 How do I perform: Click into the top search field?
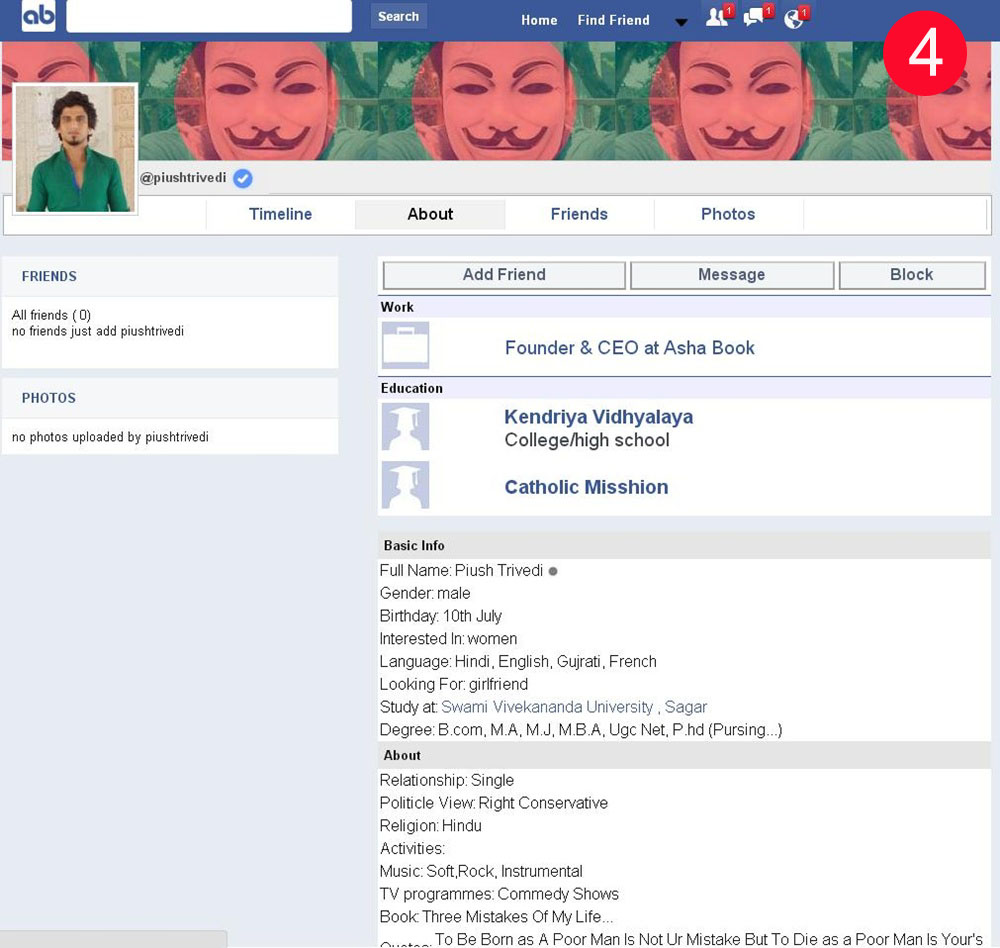pos(209,15)
